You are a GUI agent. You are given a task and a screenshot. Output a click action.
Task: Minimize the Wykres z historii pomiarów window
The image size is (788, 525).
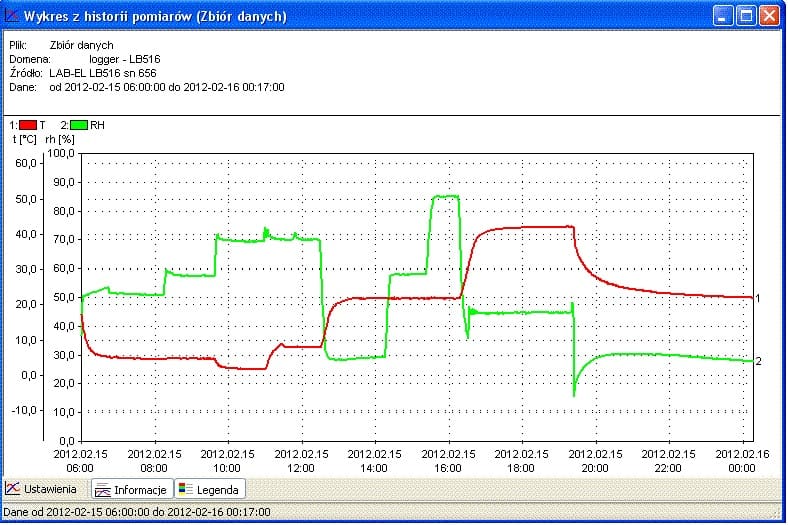tap(723, 16)
